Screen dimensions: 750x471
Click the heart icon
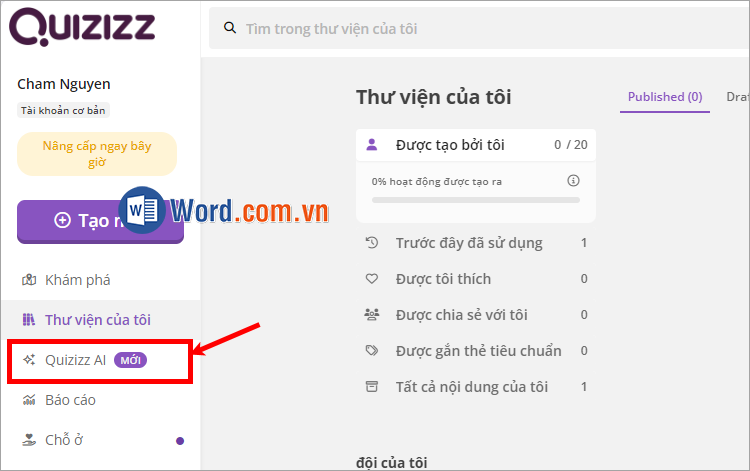tap(372, 279)
